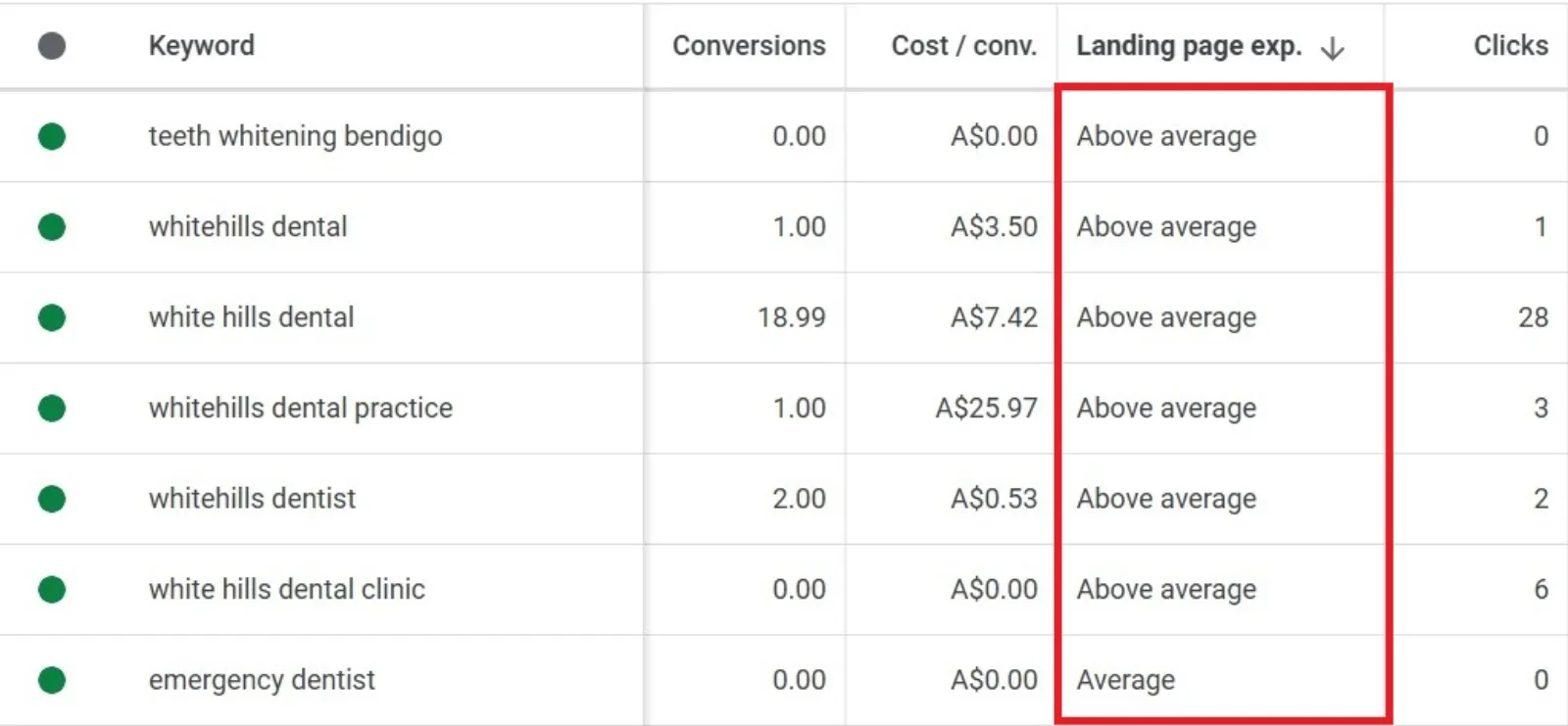
Task: Click status dot for whitehills dental practice
Action: (52, 408)
